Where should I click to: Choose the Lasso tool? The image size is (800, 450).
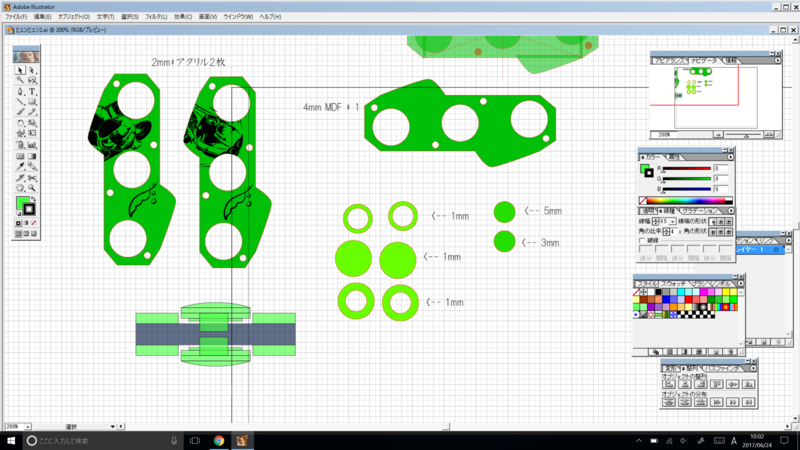[x=32, y=81]
